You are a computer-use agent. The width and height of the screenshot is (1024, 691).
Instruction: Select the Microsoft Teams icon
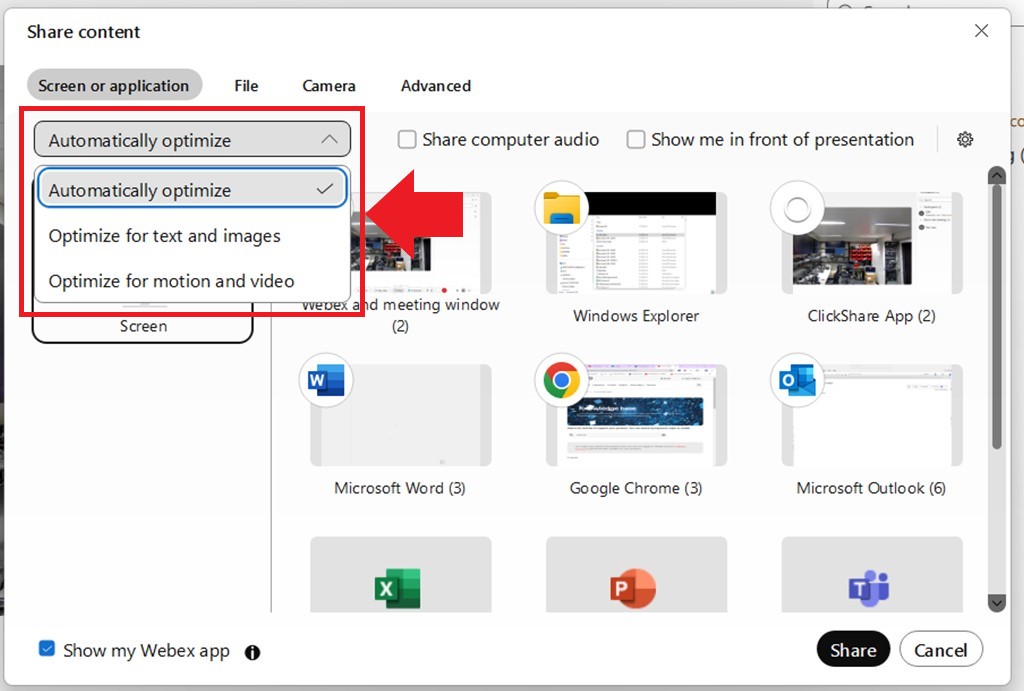(x=868, y=588)
